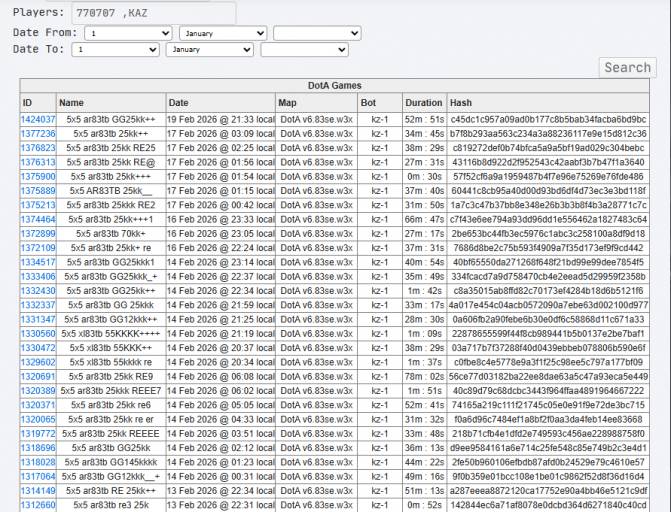
Task: Open game ID 1375213 link
Action: tap(38, 205)
